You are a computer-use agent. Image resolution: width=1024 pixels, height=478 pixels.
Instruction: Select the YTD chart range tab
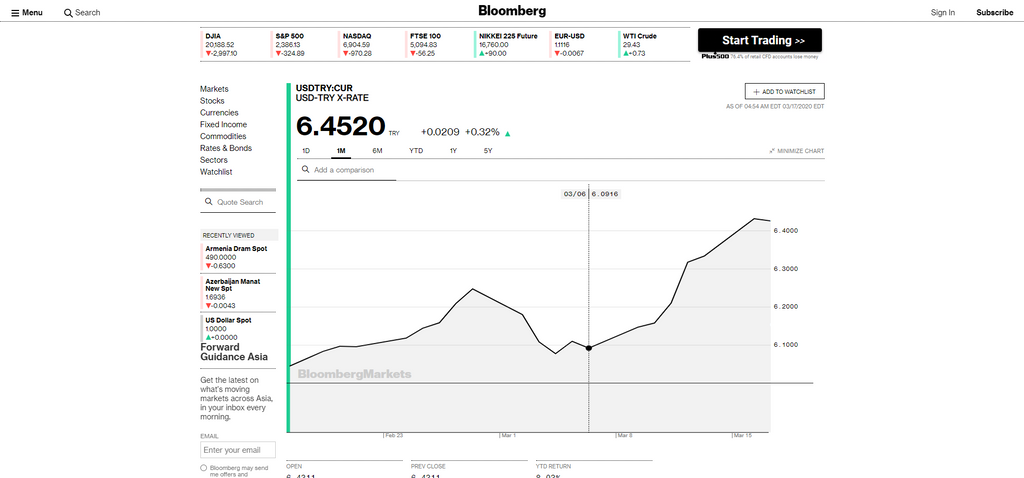coord(416,151)
